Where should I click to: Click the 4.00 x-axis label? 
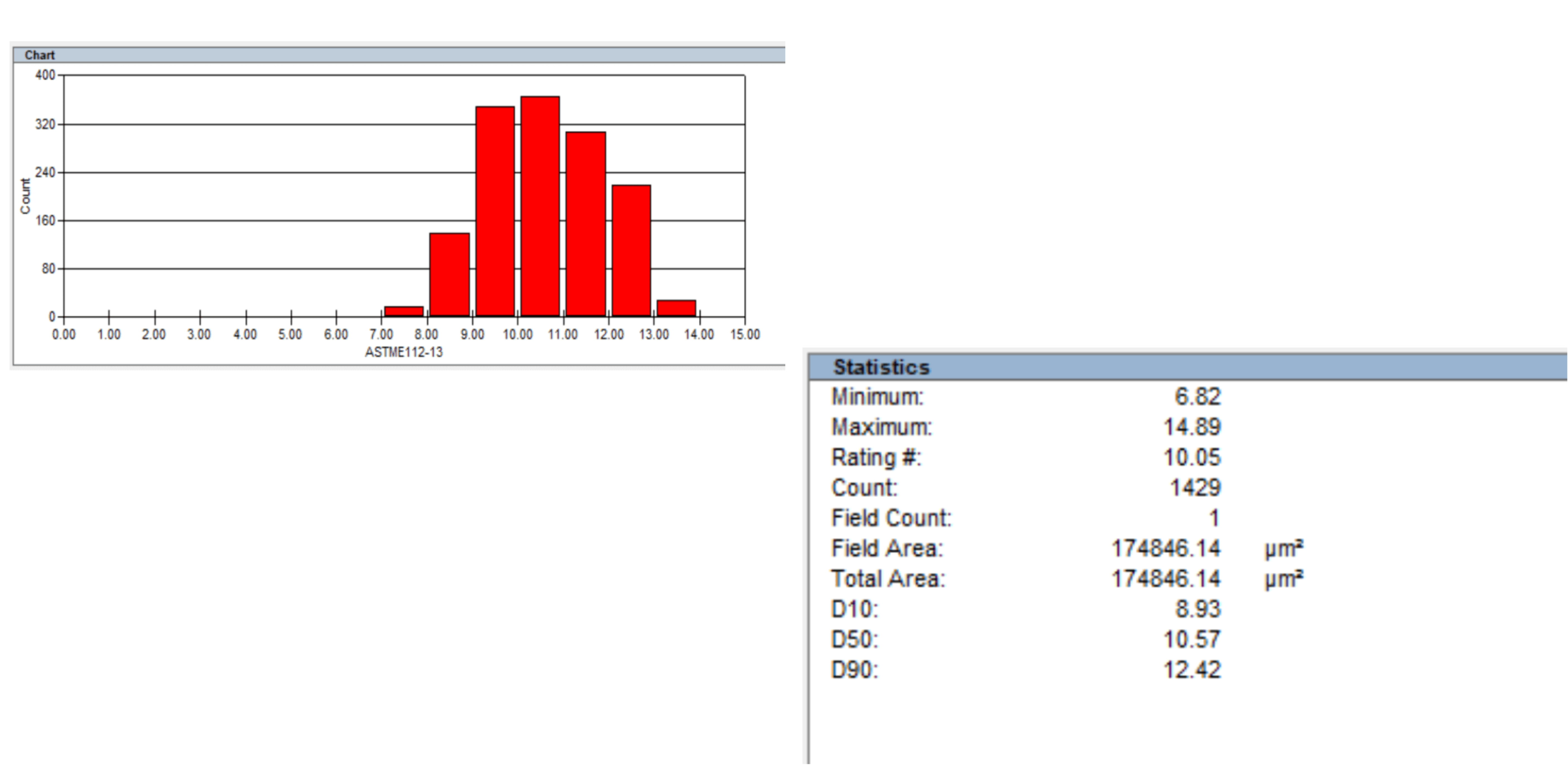pyautogui.click(x=245, y=334)
